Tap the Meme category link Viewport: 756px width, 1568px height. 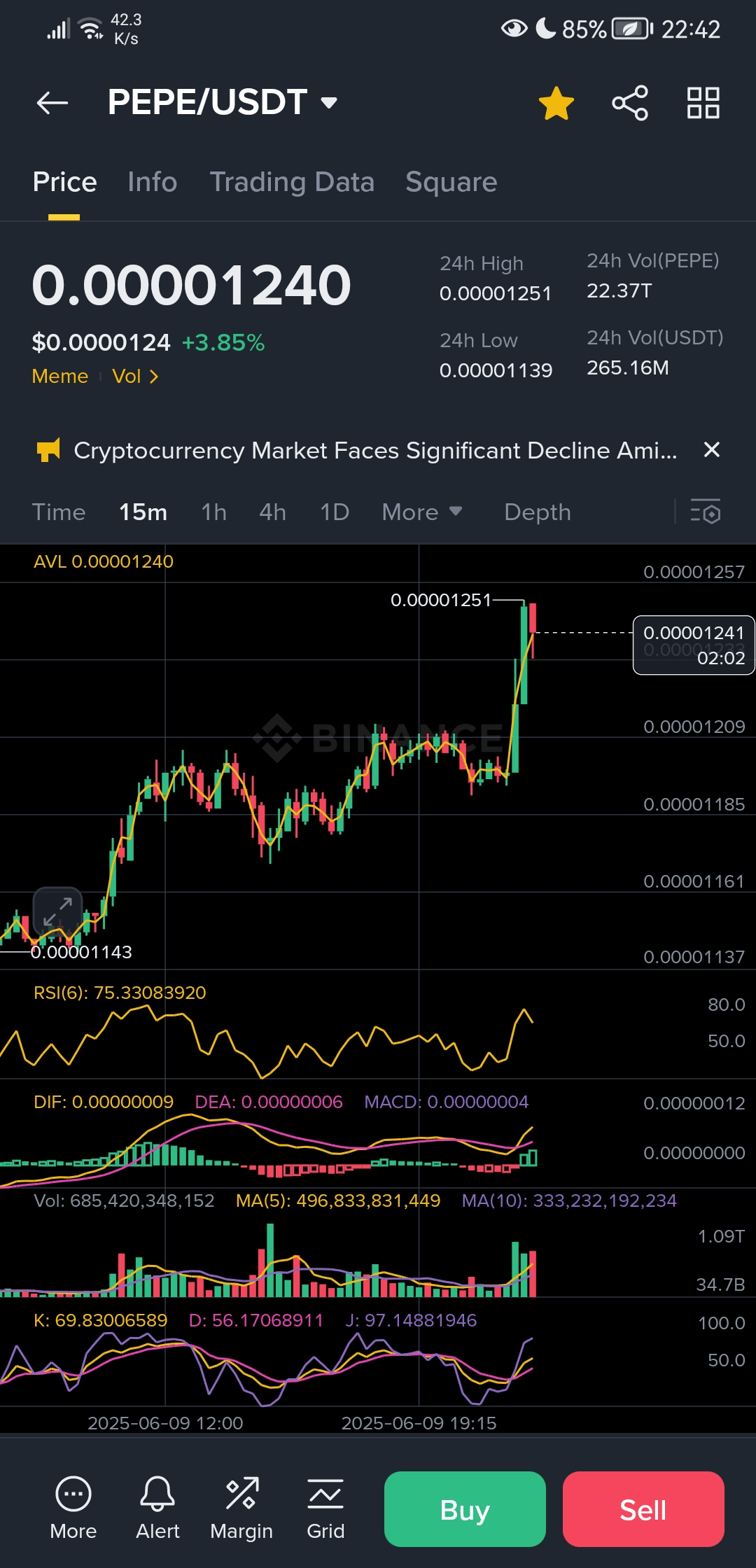[x=60, y=377]
